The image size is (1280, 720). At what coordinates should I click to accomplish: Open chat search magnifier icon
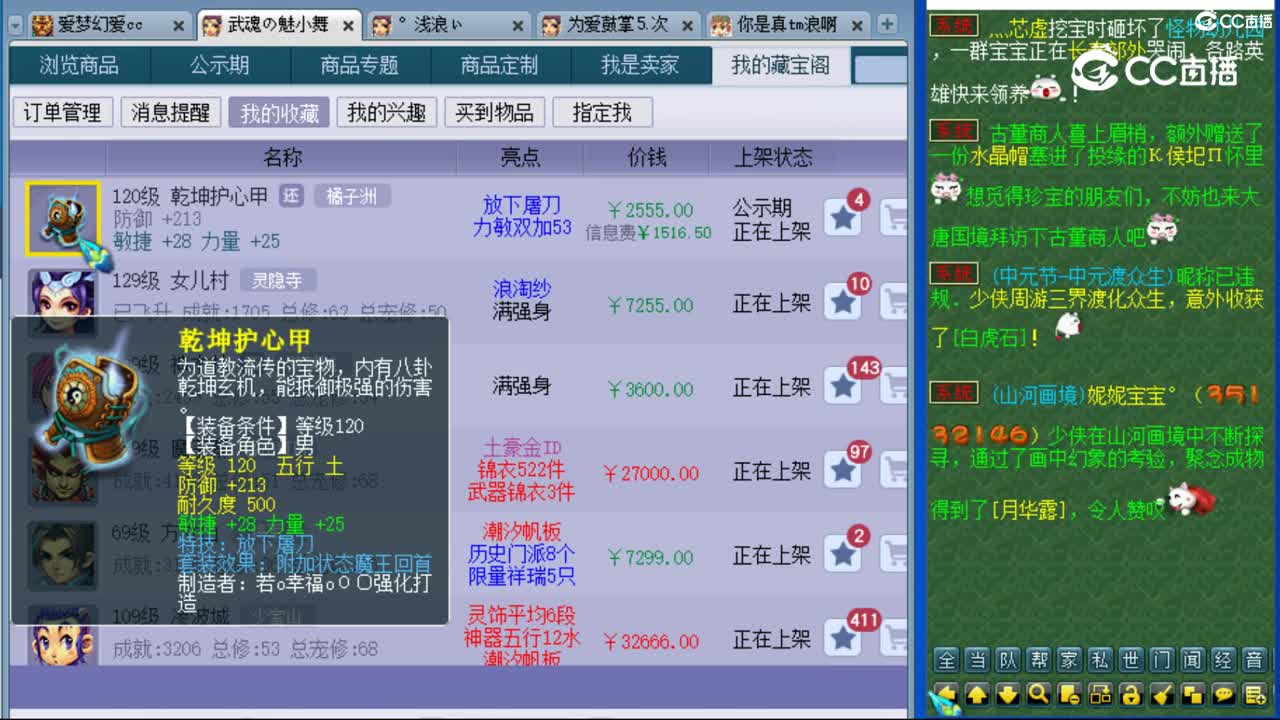click(1038, 694)
